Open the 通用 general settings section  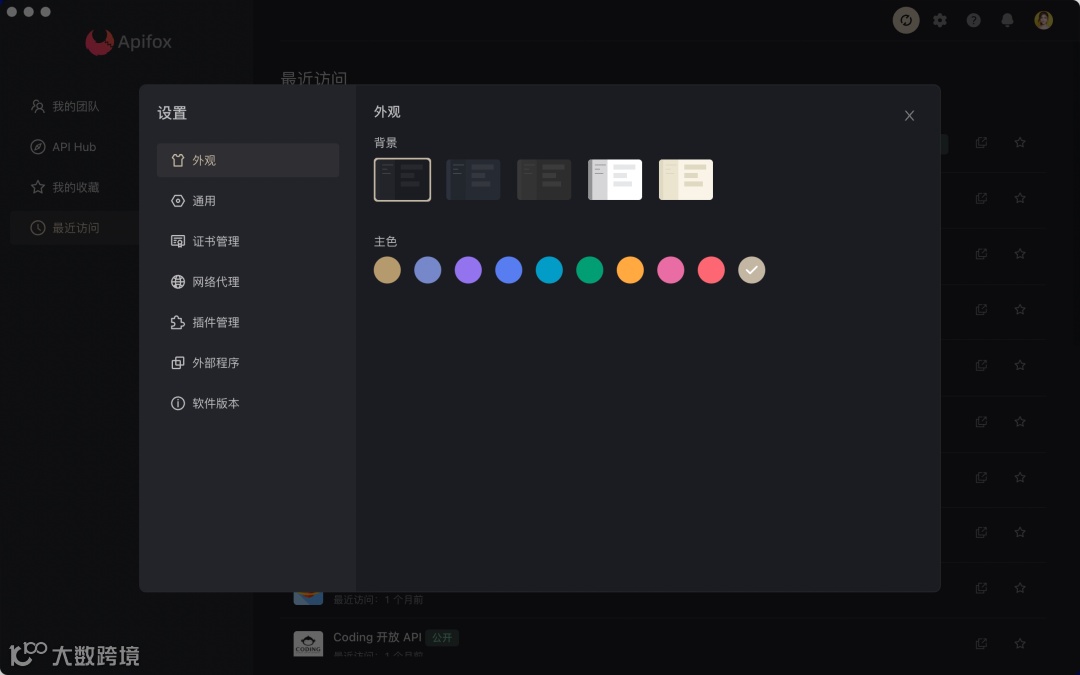click(x=247, y=201)
